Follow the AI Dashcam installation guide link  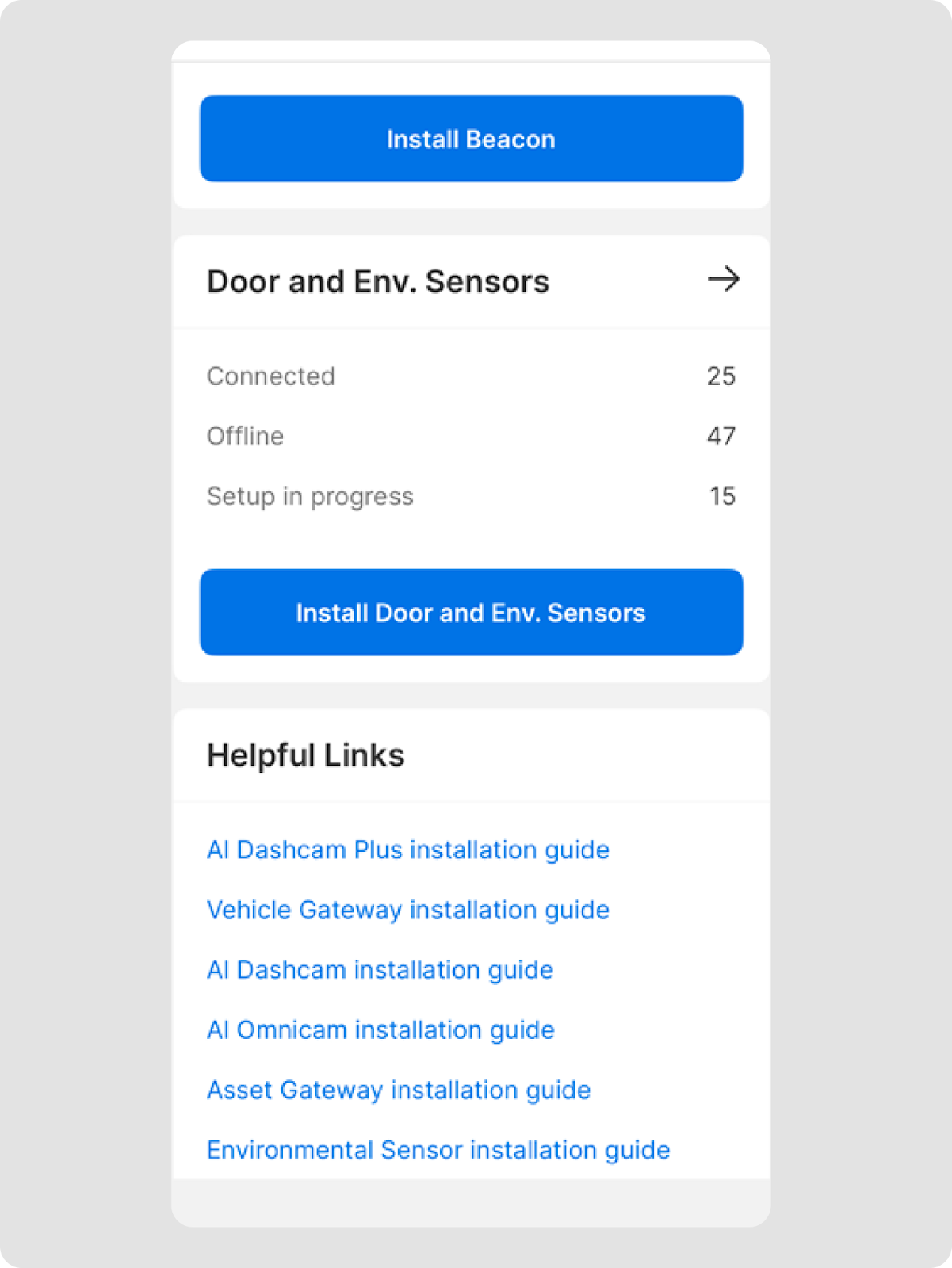click(x=380, y=971)
